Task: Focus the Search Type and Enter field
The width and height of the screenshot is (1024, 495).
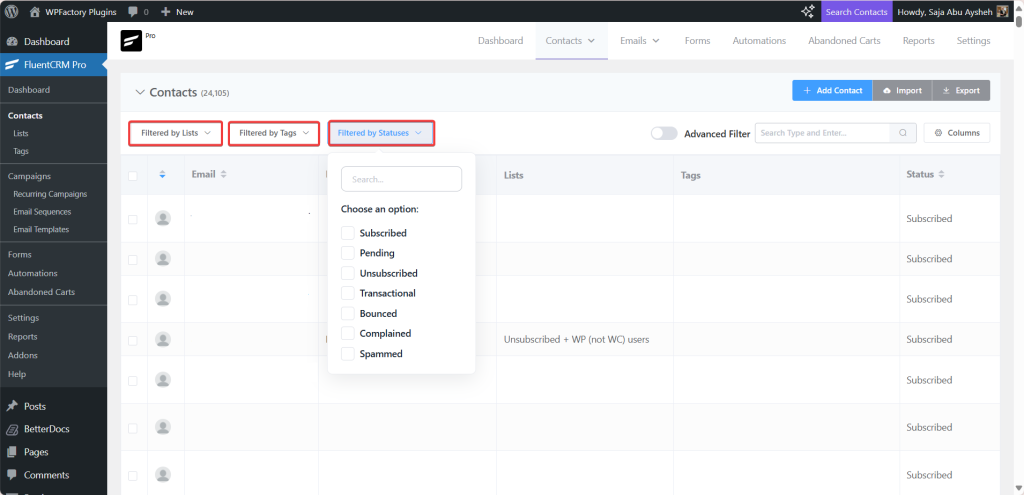Action: [x=822, y=133]
